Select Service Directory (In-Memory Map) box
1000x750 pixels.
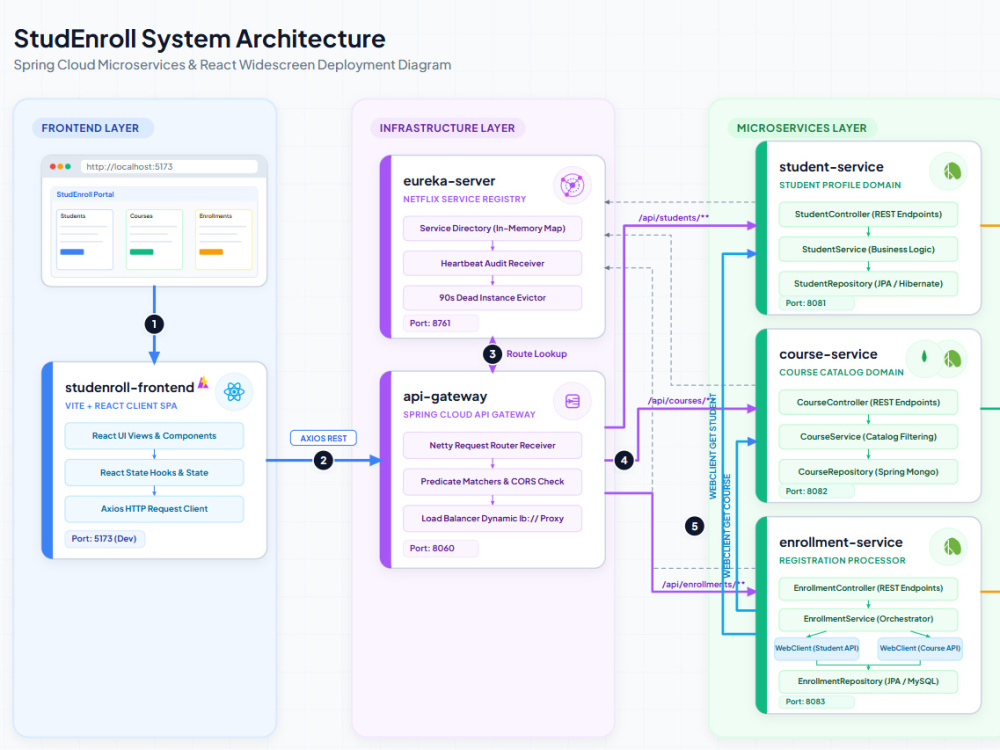pyautogui.click(x=492, y=228)
